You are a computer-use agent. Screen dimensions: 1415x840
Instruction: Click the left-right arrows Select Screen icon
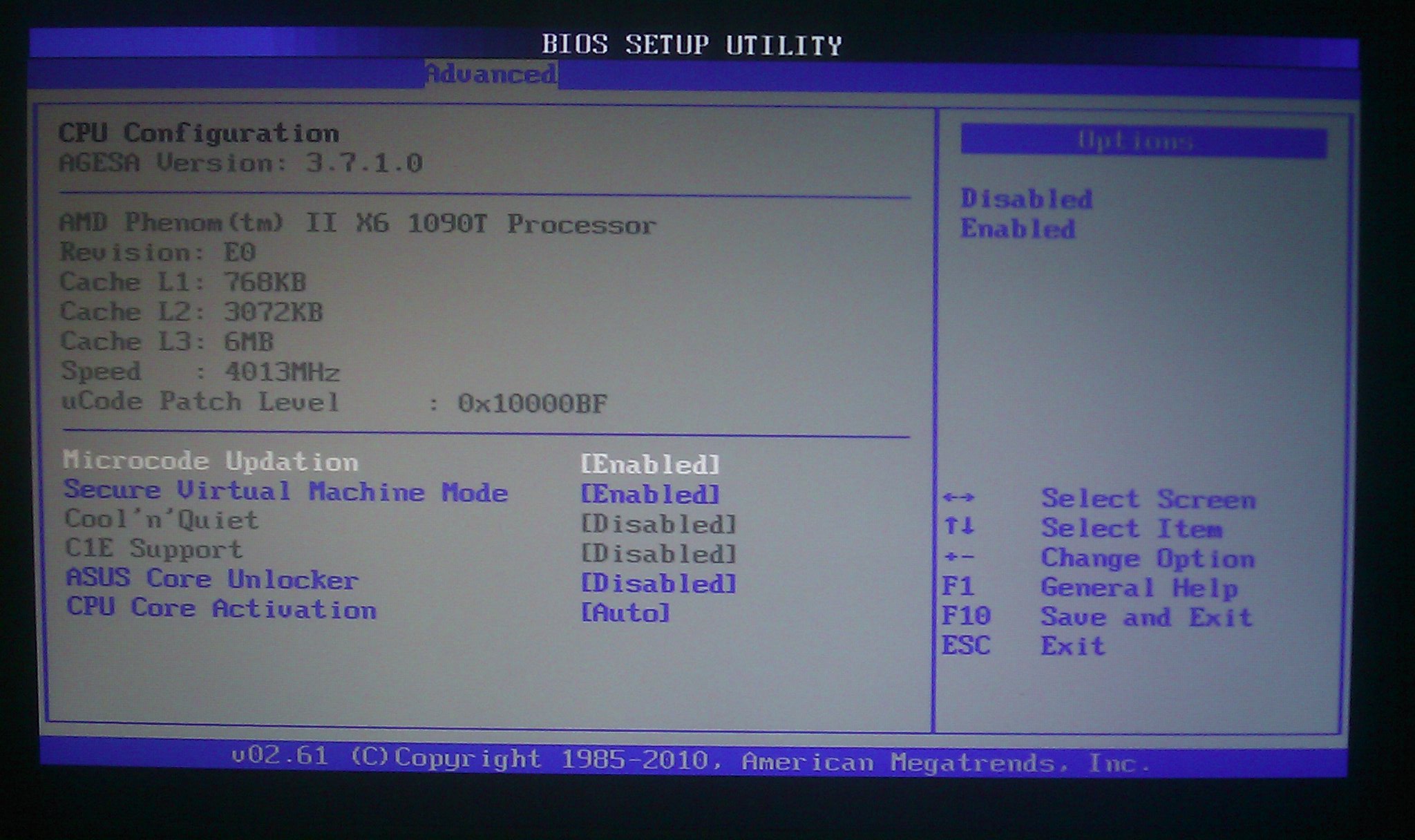tap(958, 497)
